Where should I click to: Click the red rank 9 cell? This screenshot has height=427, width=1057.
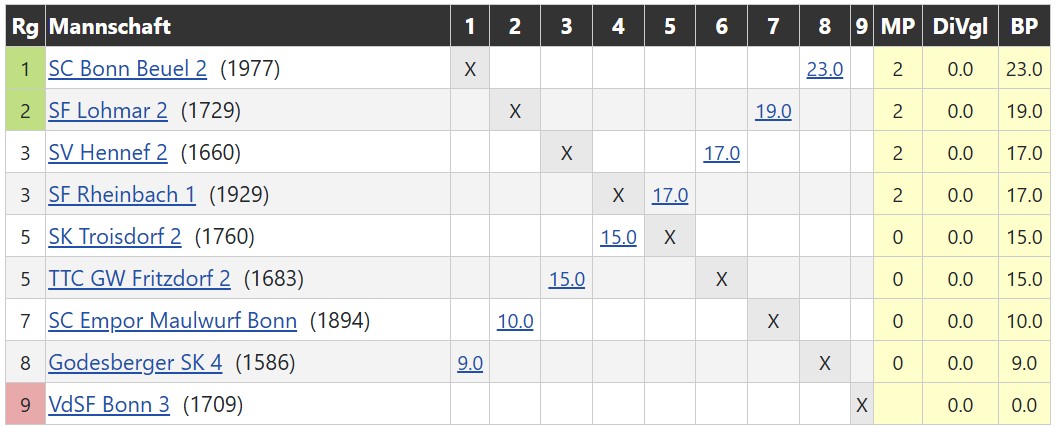[x=25, y=405]
